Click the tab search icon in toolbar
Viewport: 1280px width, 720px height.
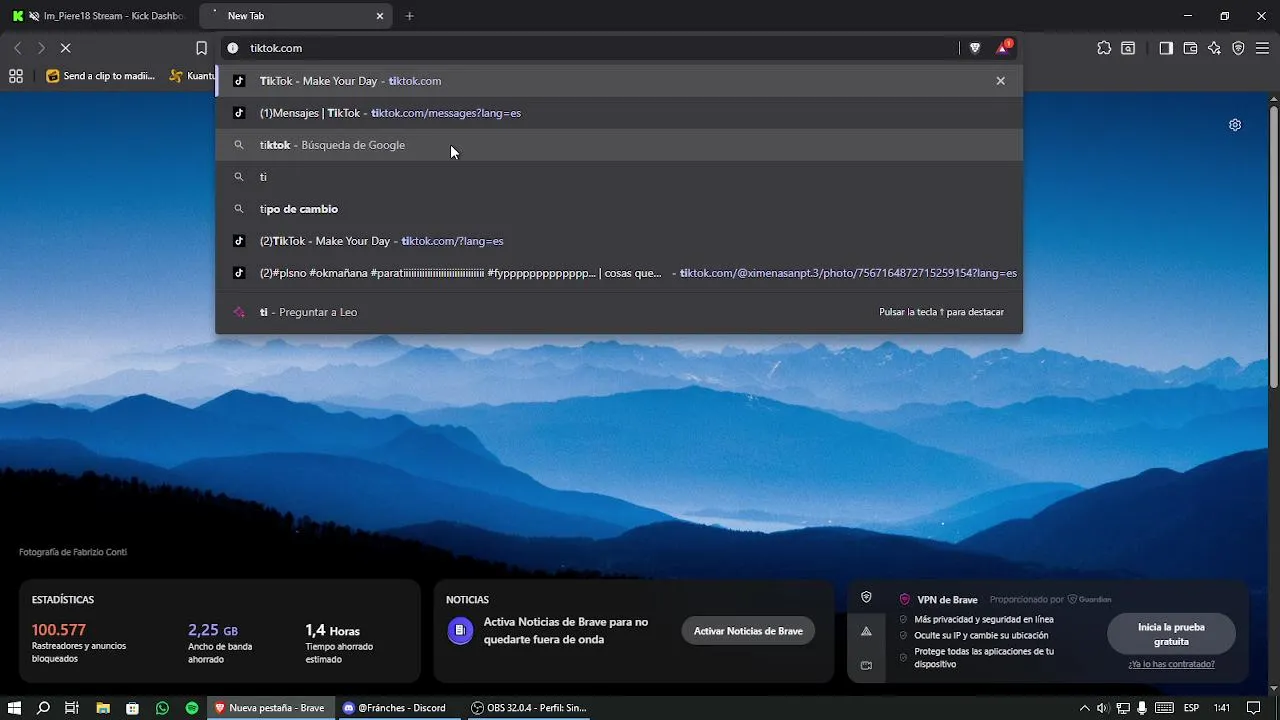(x=1128, y=48)
